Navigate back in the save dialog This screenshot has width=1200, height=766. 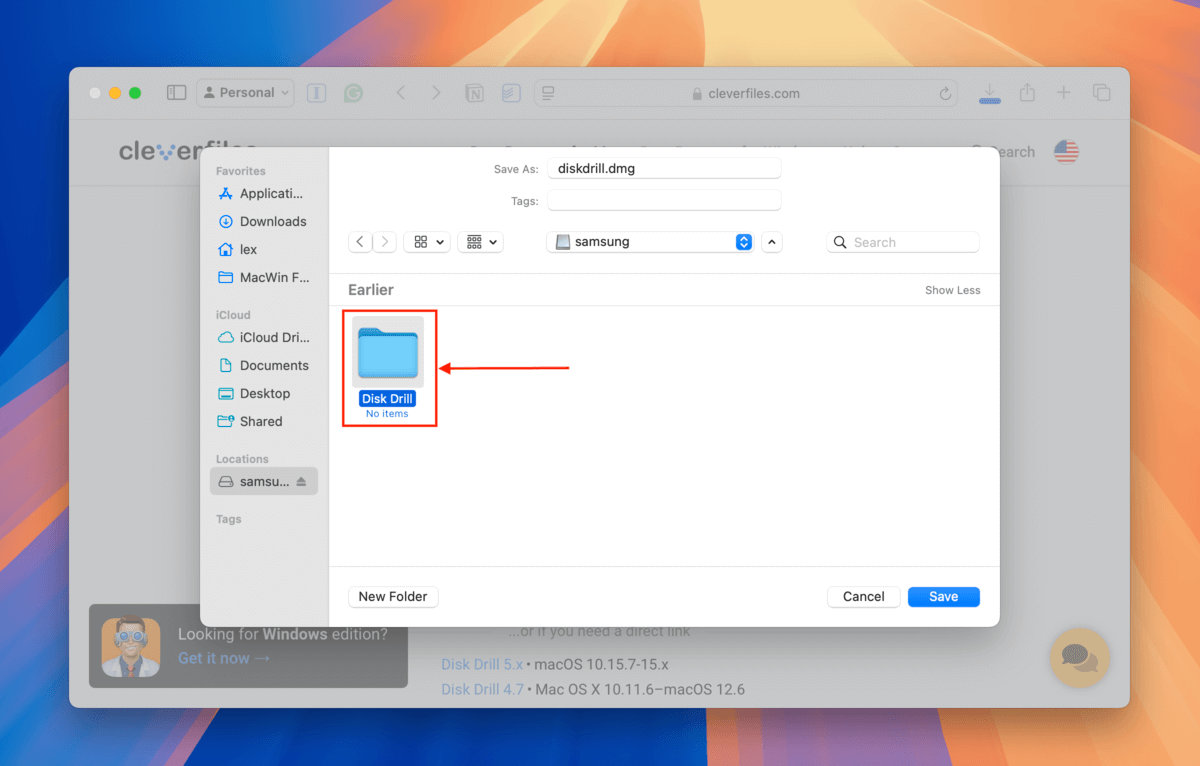coord(360,242)
